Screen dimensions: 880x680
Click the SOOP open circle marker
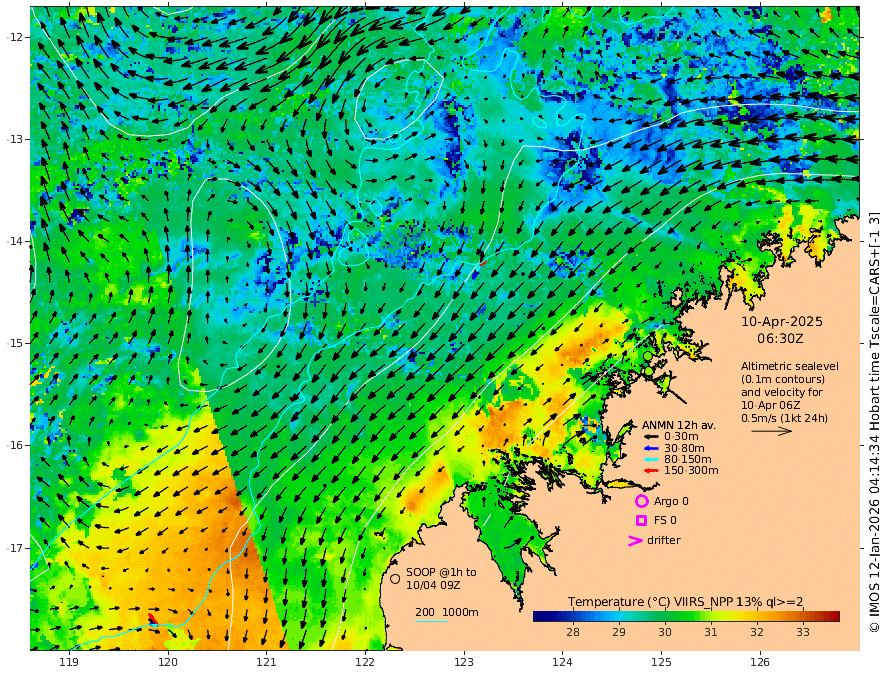pos(395,578)
